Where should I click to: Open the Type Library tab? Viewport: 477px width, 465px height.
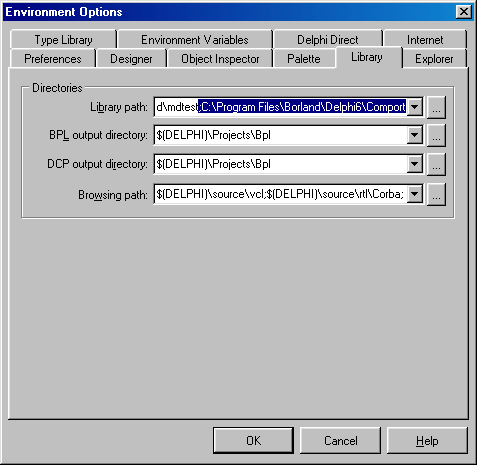[x=63, y=39]
